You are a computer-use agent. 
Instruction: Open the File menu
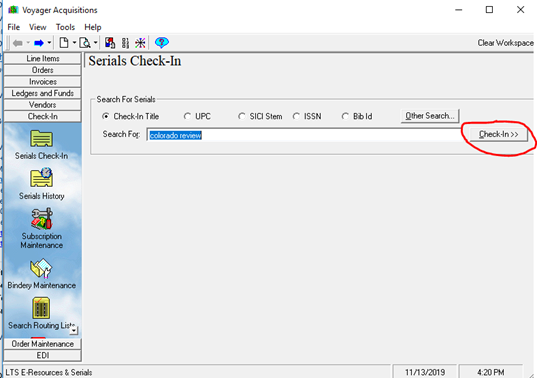(14, 27)
